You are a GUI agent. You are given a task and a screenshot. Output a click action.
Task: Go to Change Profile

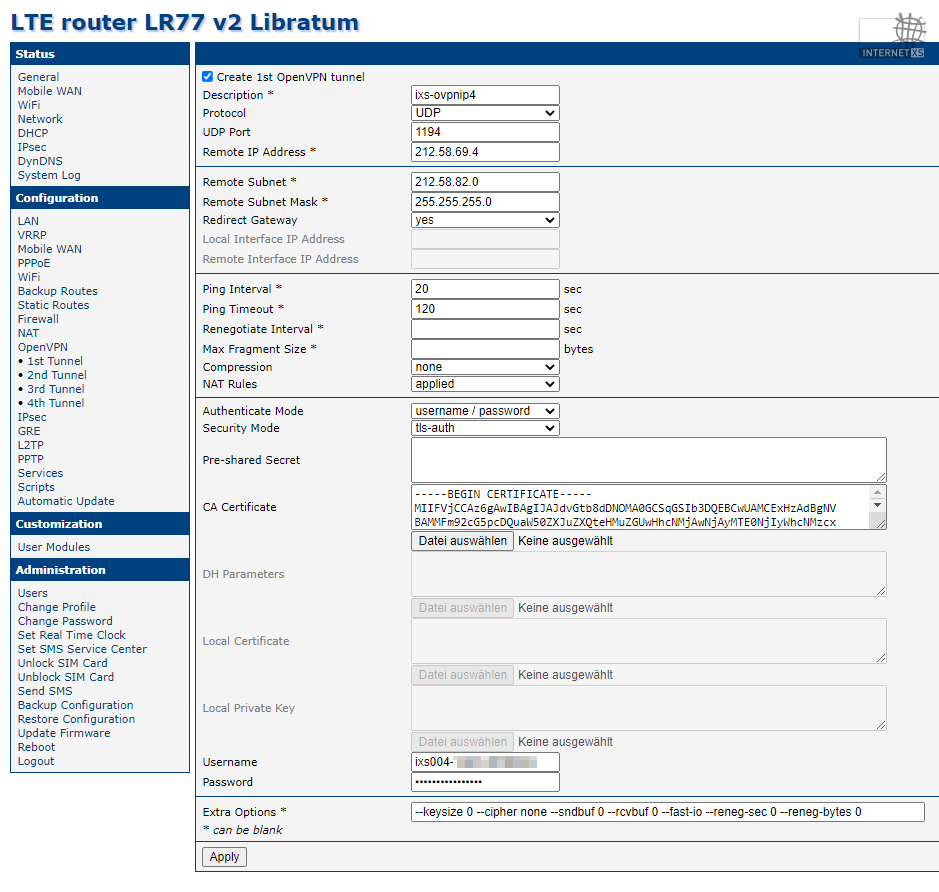click(56, 607)
